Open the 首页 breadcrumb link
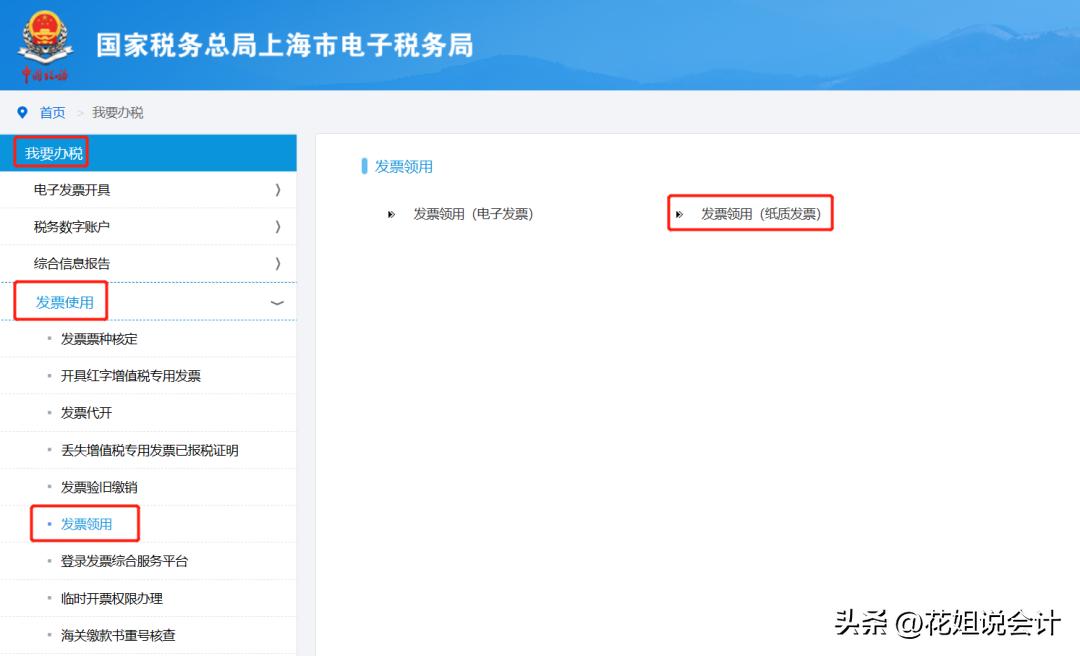The image size is (1080, 656). 52,112
